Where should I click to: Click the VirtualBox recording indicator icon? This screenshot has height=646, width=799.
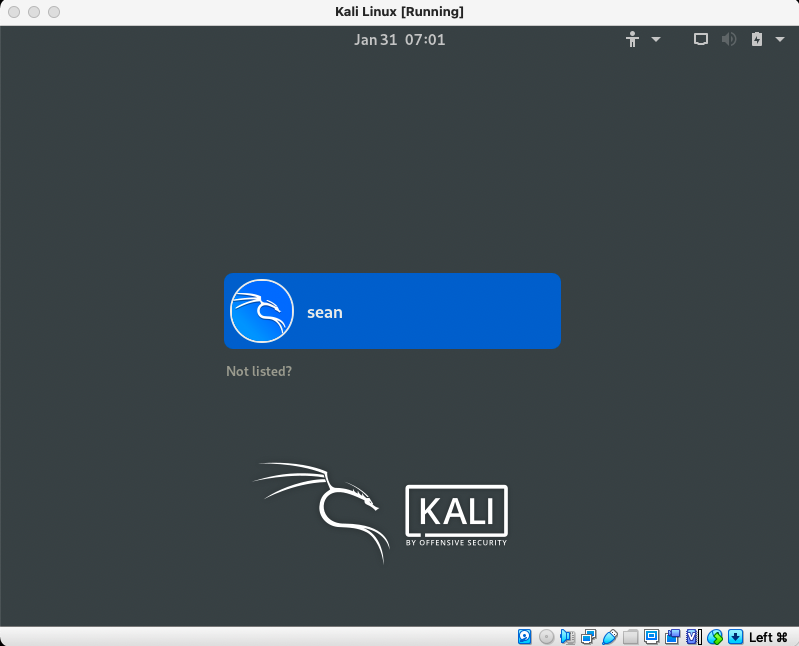pos(673,636)
